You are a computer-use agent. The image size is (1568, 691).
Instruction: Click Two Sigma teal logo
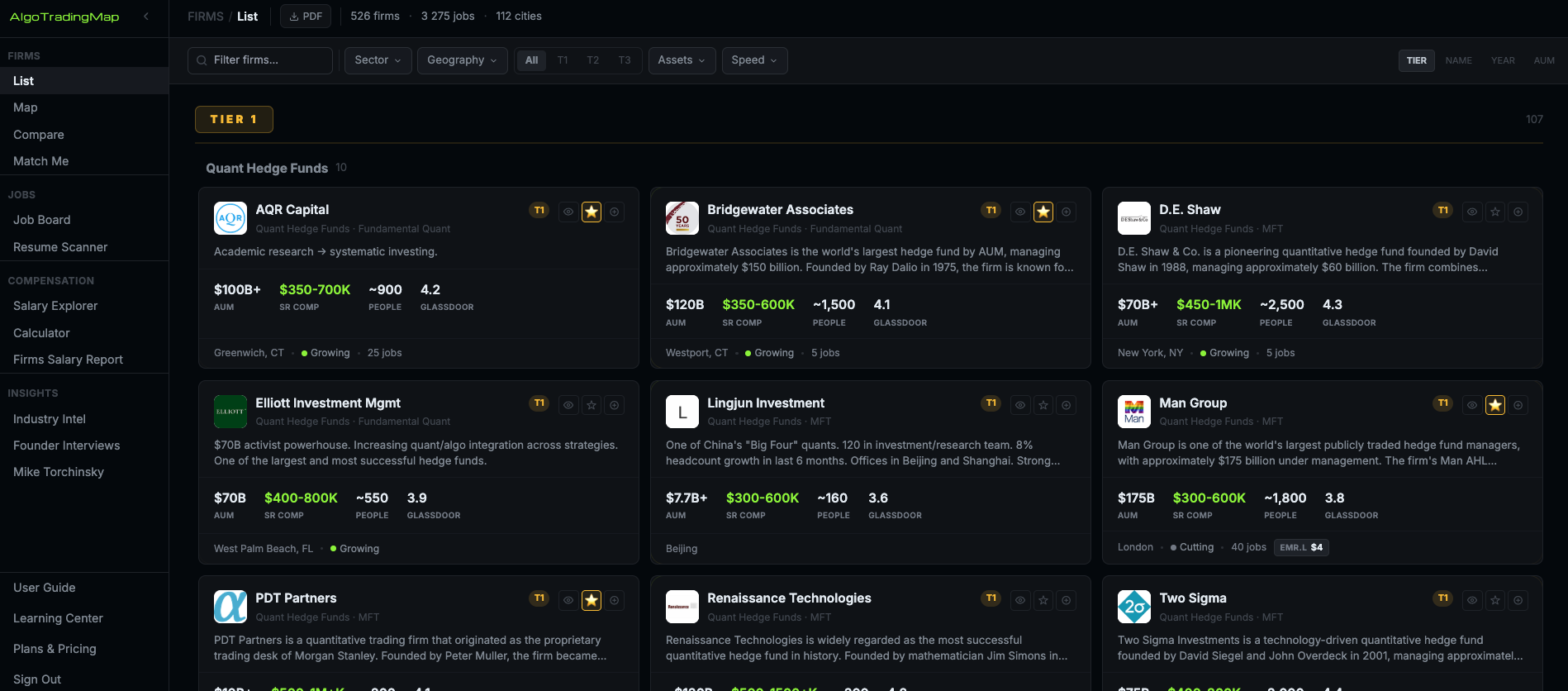1134,607
